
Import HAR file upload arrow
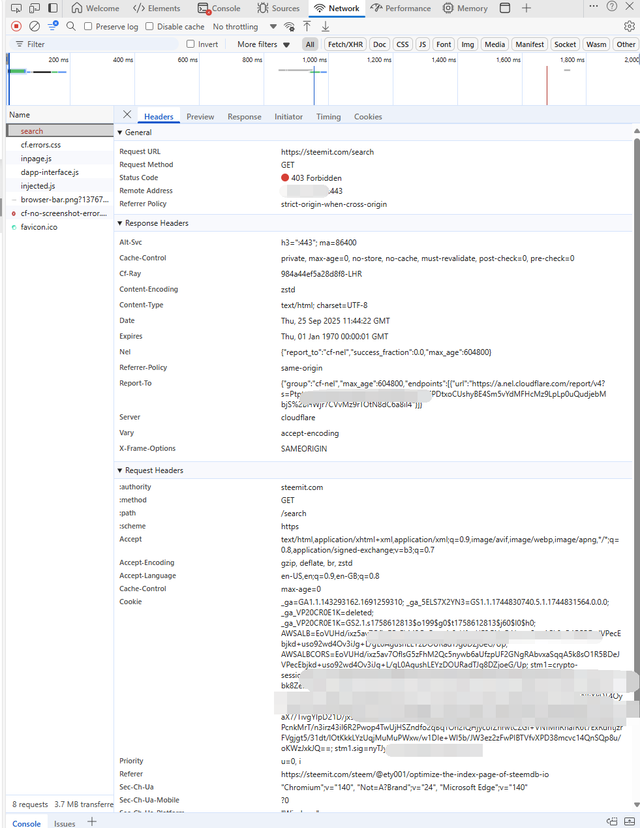307,26
